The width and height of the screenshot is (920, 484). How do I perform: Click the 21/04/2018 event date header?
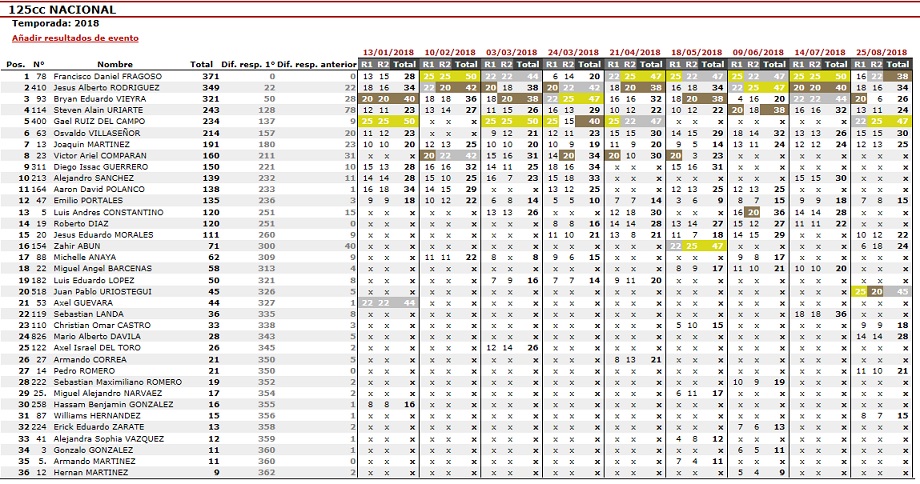click(x=637, y=51)
